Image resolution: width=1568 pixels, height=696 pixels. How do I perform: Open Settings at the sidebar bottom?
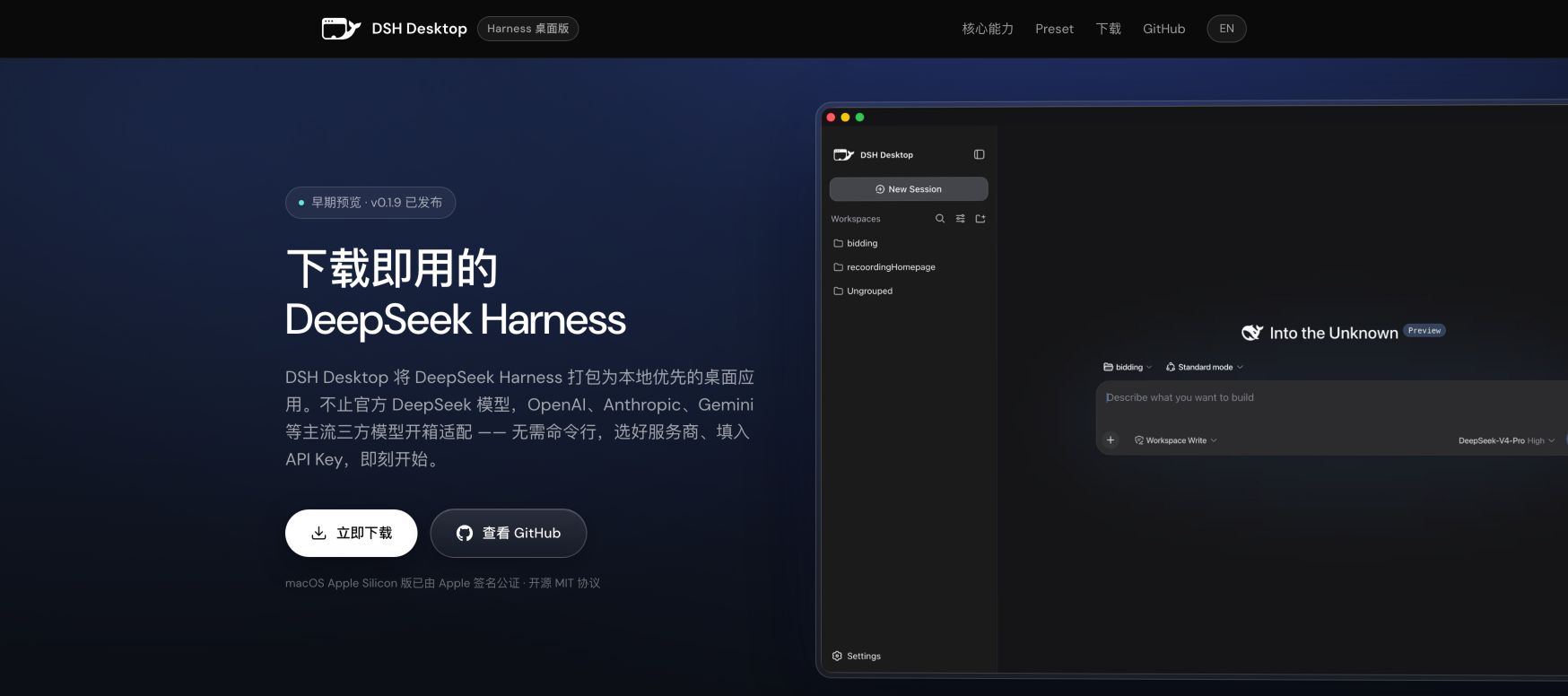click(x=857, y=656)
